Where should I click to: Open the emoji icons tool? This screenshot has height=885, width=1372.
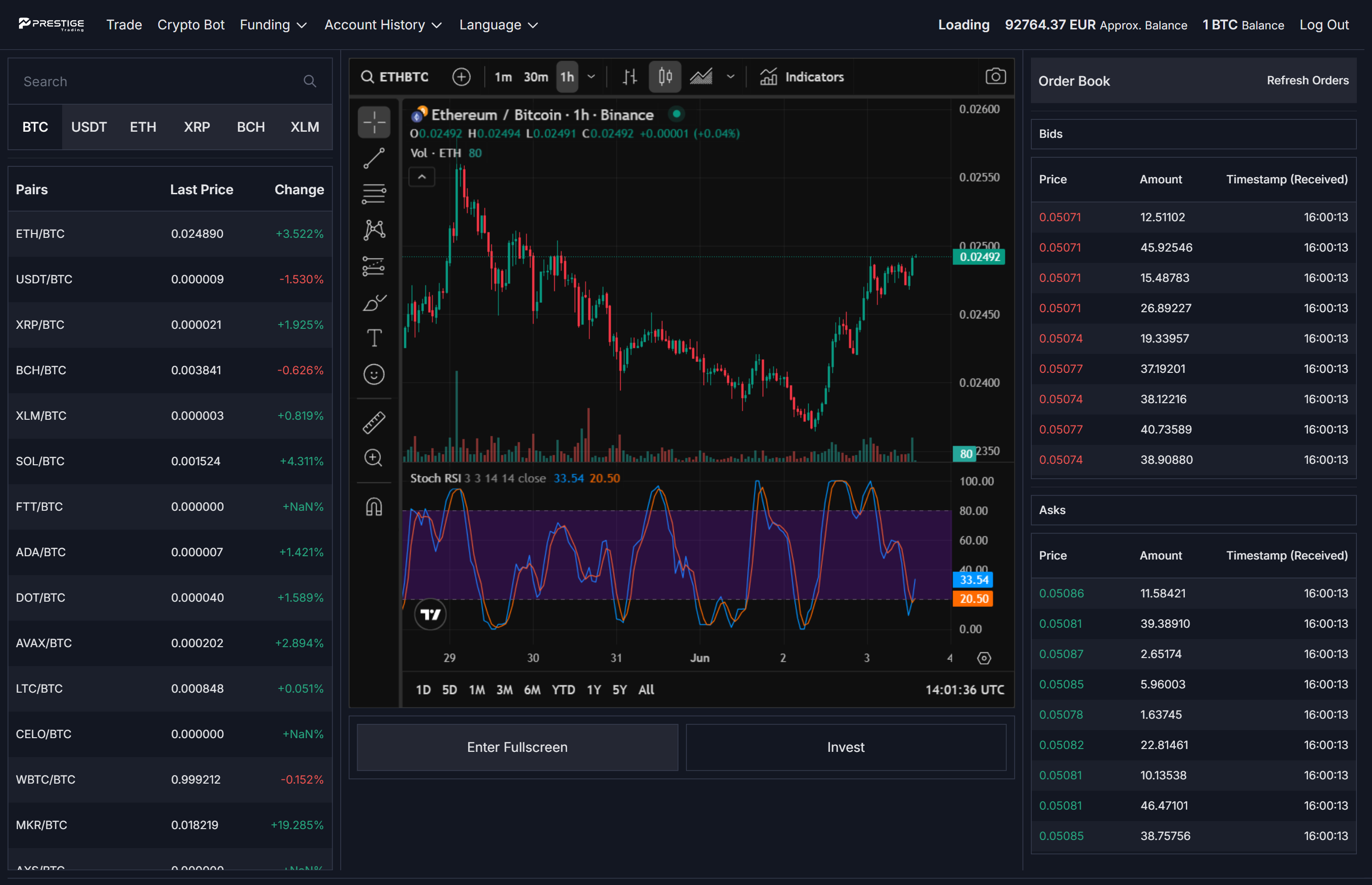[373, 374]
